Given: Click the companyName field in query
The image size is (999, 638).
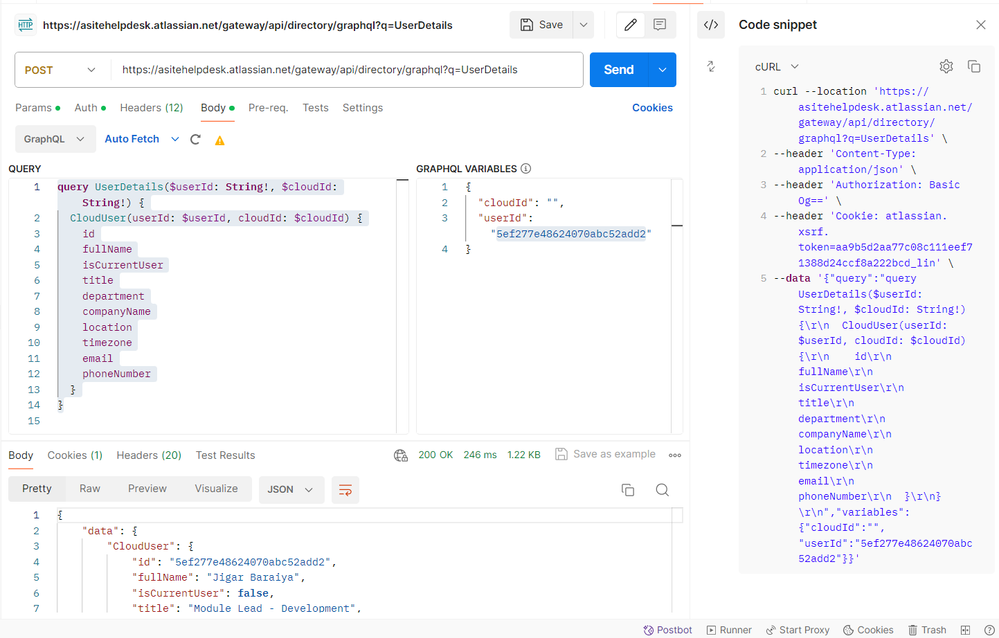Looking at the screenshot, I should (117, 312).
